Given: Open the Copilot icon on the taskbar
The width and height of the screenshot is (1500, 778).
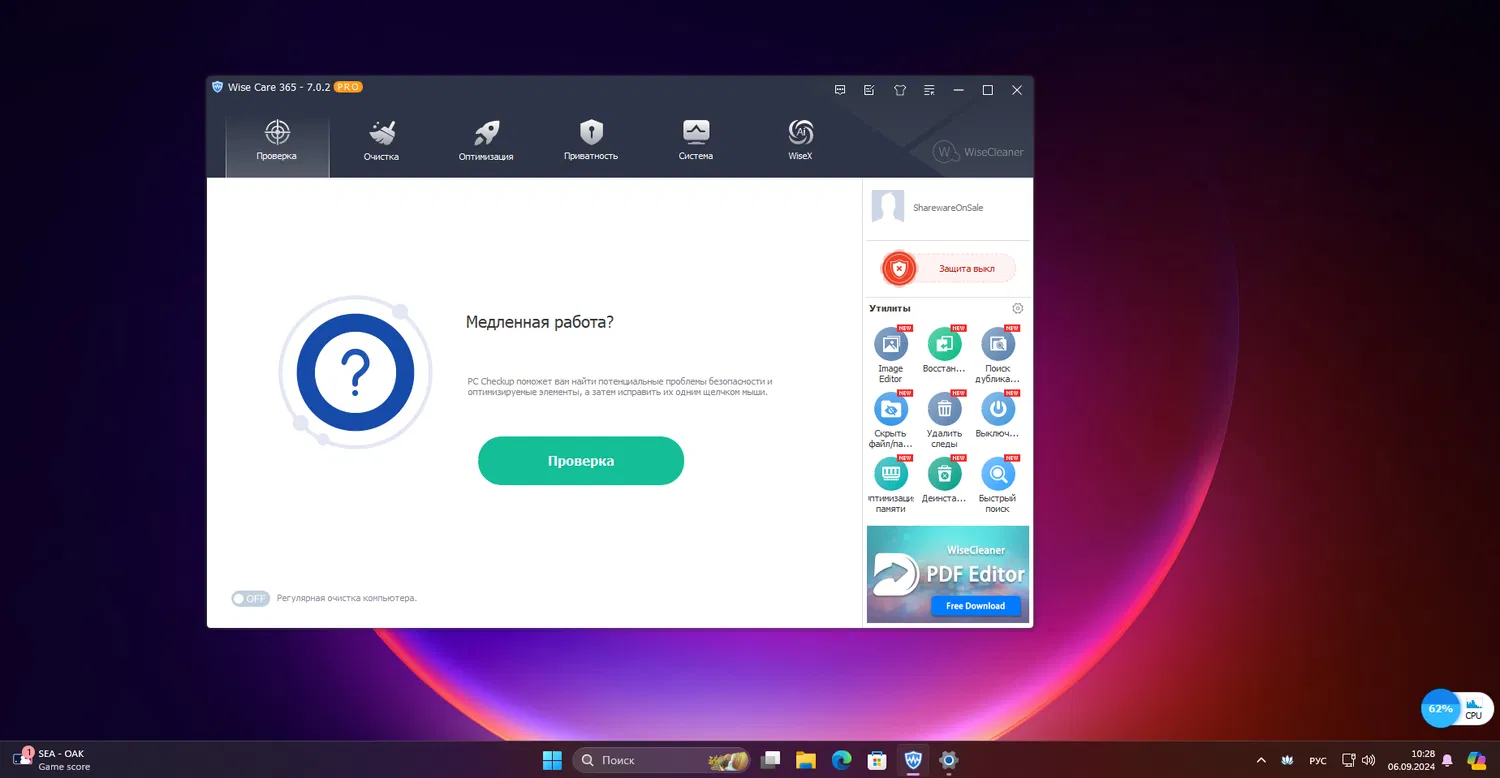Looking at the screenshot, I should pos(1476,760).
